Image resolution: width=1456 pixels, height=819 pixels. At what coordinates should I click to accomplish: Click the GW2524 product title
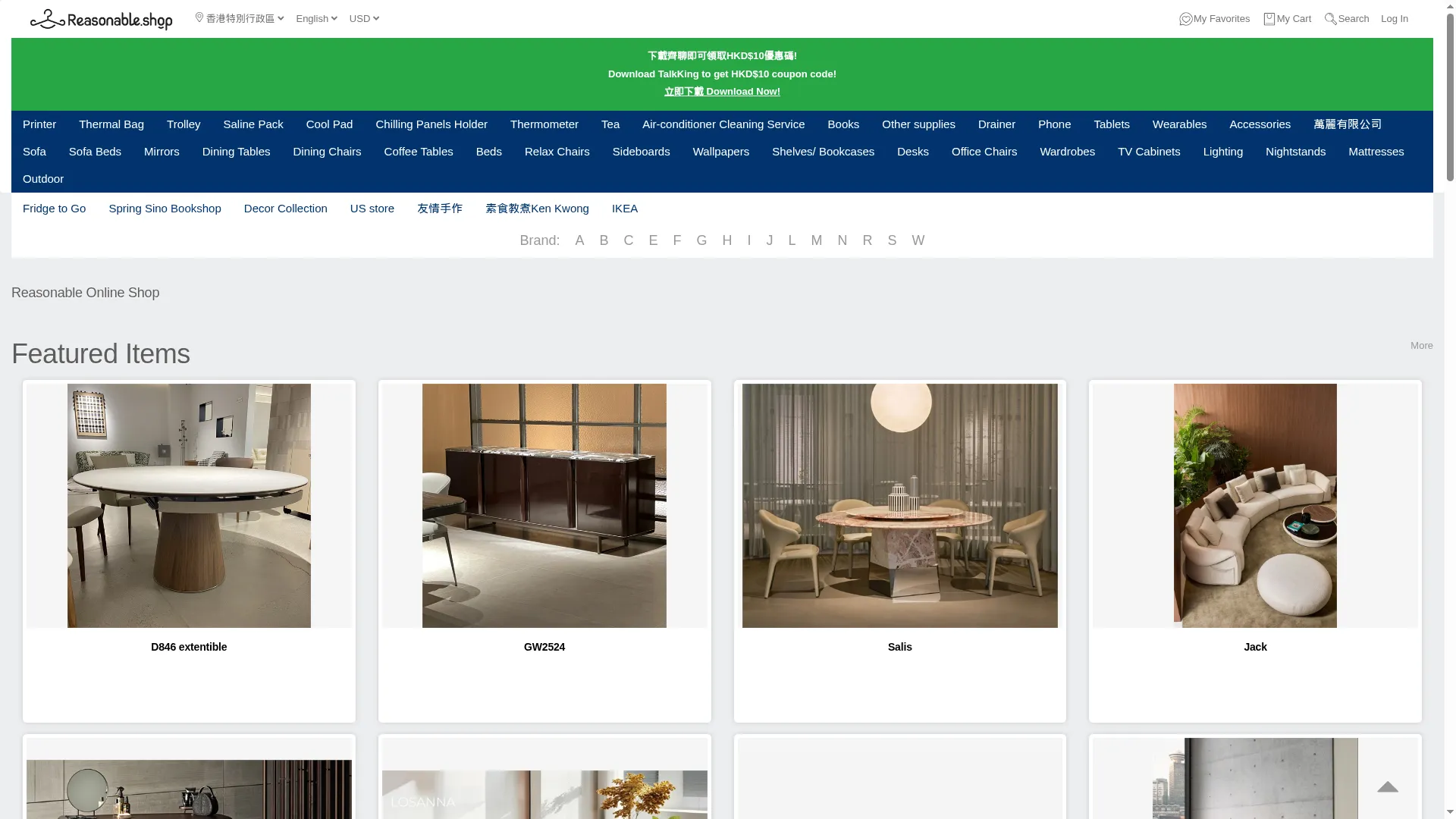pos(544,647)
